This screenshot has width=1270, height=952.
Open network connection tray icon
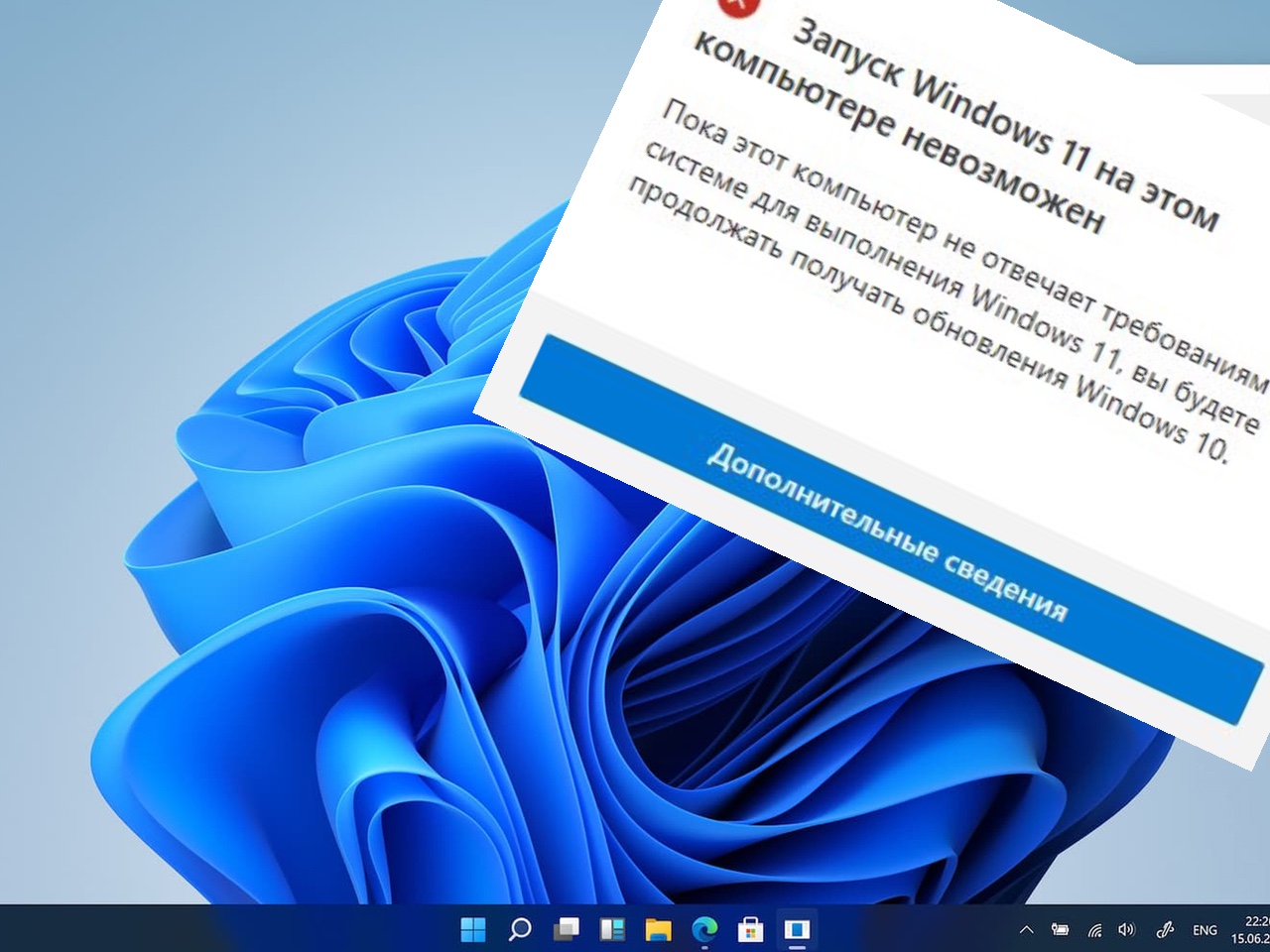point(1094,930)
